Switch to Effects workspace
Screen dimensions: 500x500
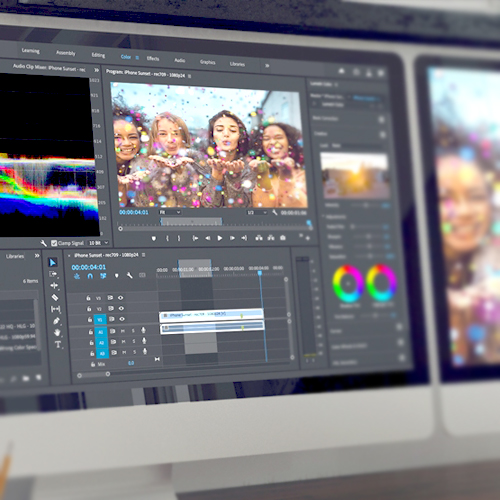pos(153,58)
